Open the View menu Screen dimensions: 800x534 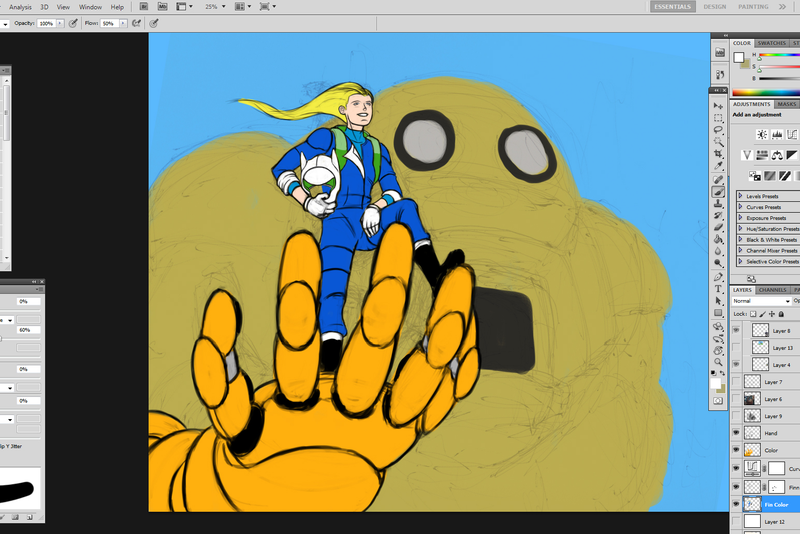[x=63, y=7]
